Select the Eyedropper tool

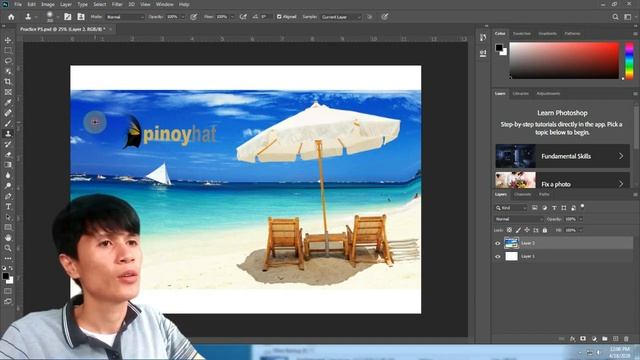click(x=8, y=102)
